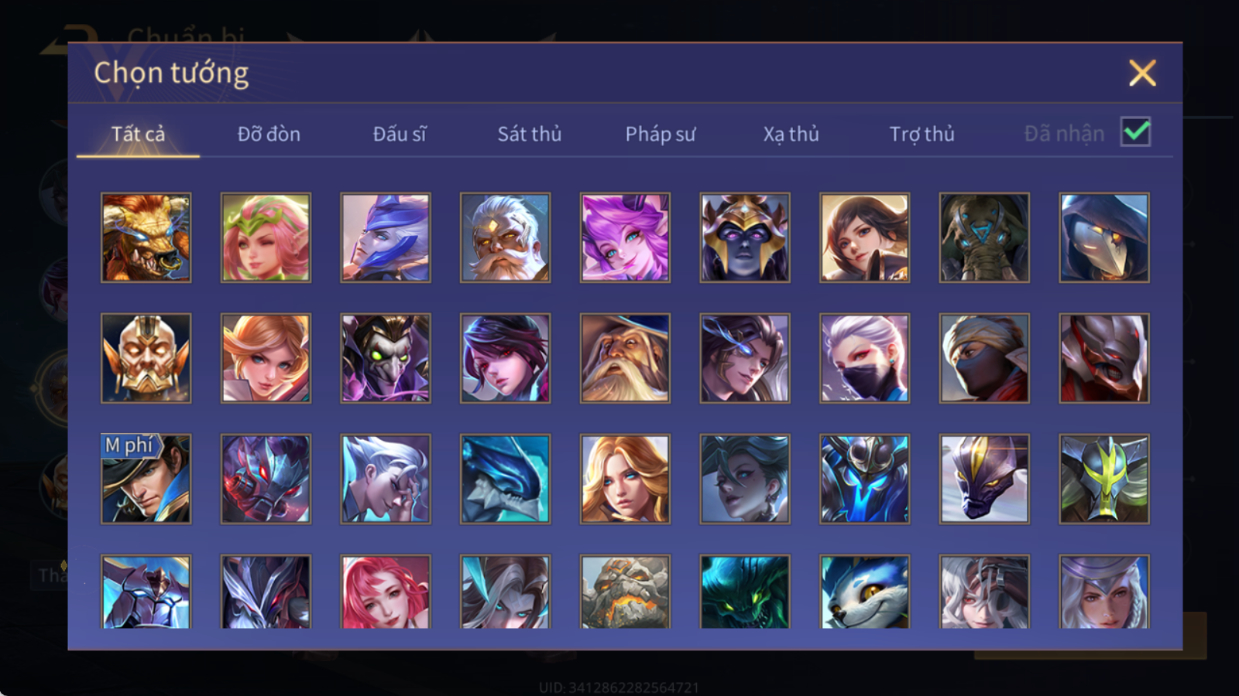Screen dimensions: 1239x696
Task: Choose the rock golem hero portrait
Action: coord(625,592)
